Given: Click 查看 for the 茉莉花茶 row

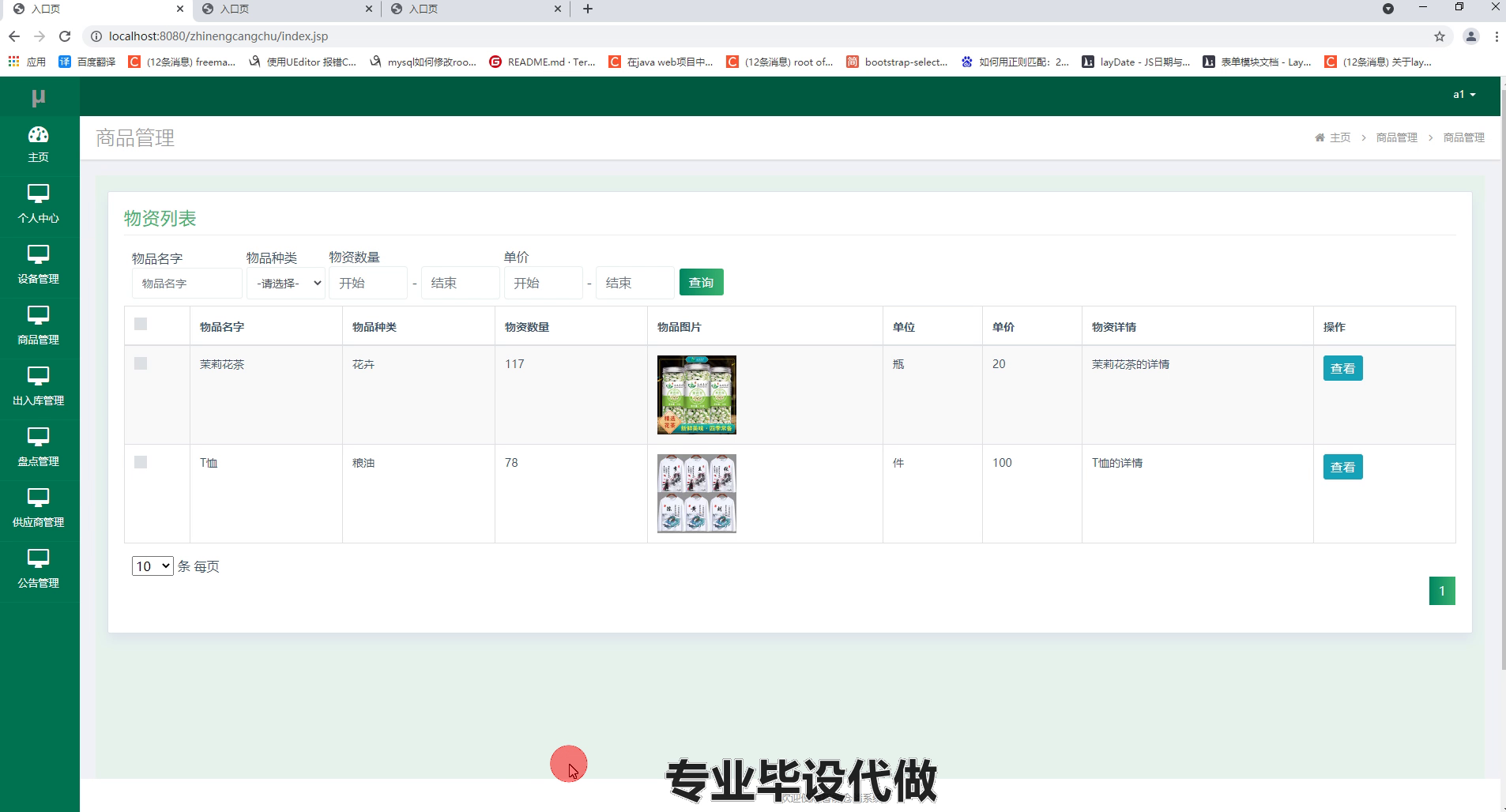Looking at the screenshot, I should coord(1342,368).
